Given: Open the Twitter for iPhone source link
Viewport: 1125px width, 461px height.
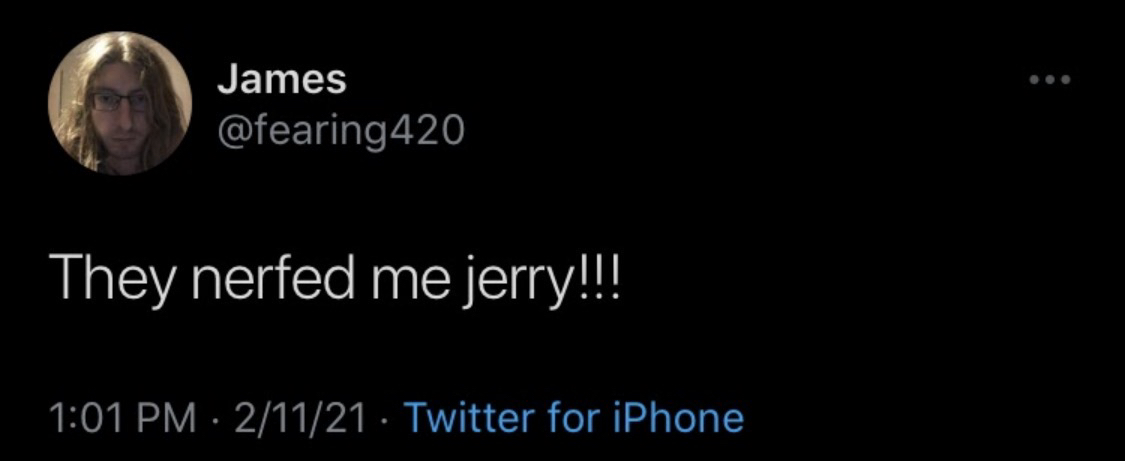Looking at the screenshot, I should point(573,417).
